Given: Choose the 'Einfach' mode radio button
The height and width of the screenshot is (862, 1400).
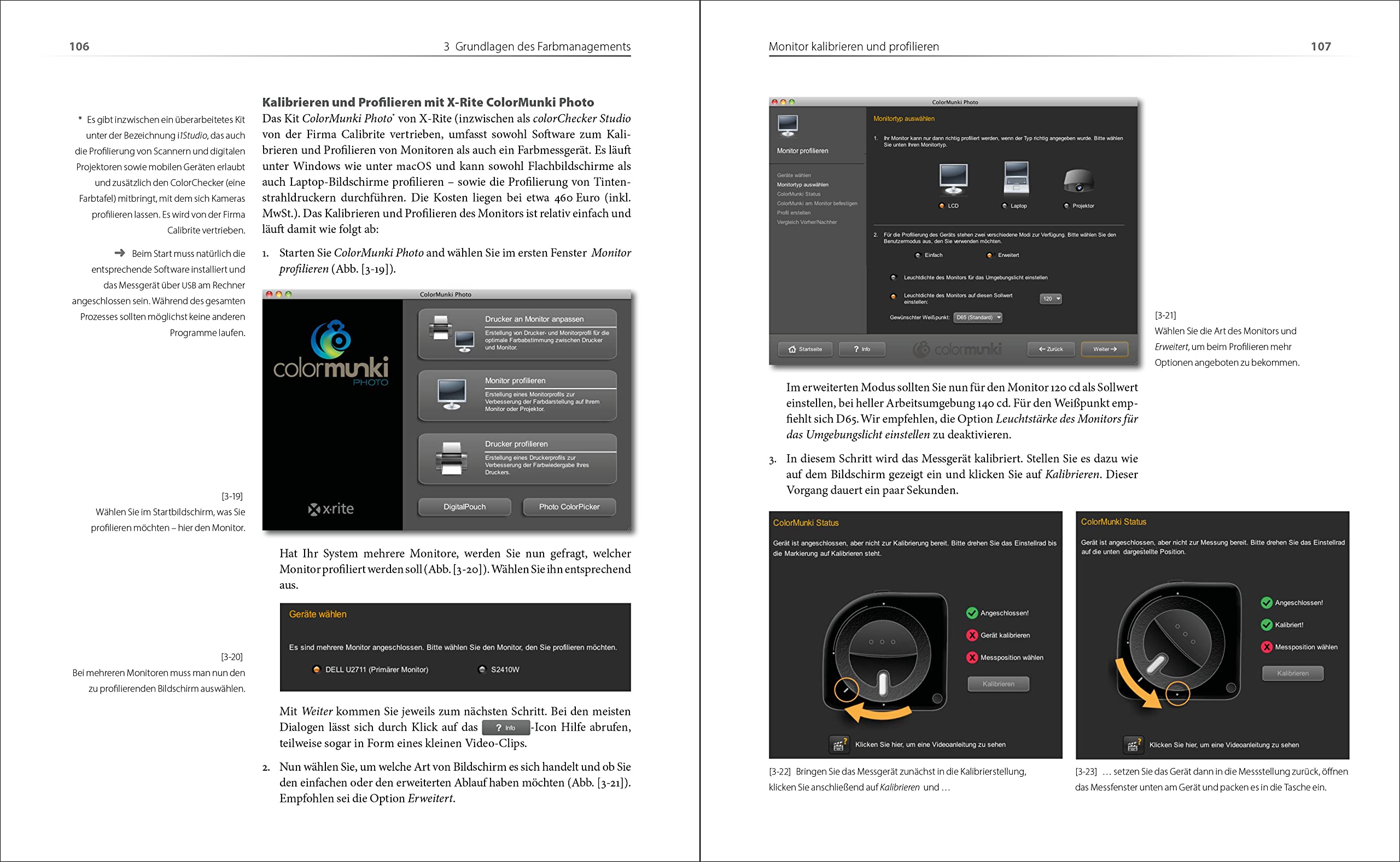Looking at the screenshot, I should (x=918, y=255).
